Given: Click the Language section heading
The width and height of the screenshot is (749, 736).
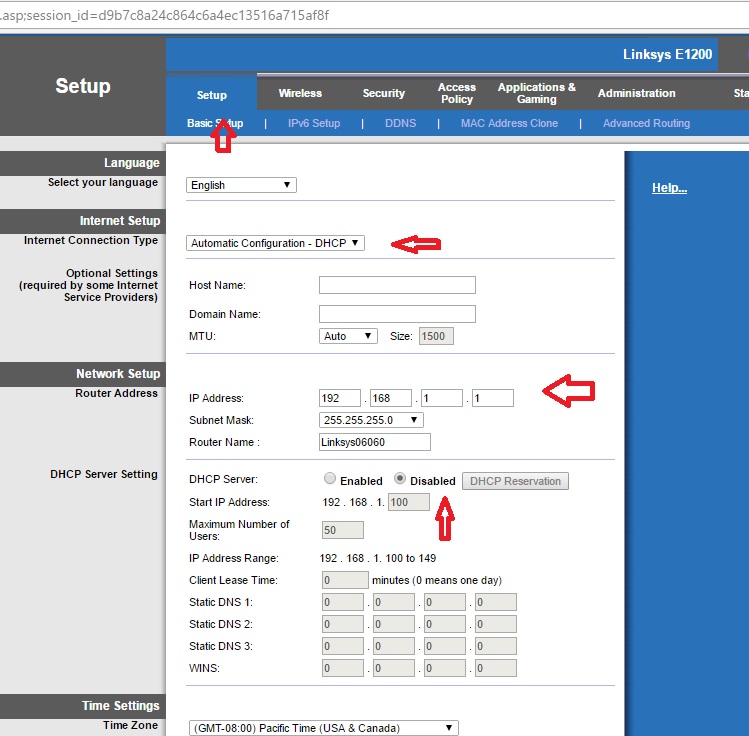Looking at the screenshot, I should [x=132, y=163].
